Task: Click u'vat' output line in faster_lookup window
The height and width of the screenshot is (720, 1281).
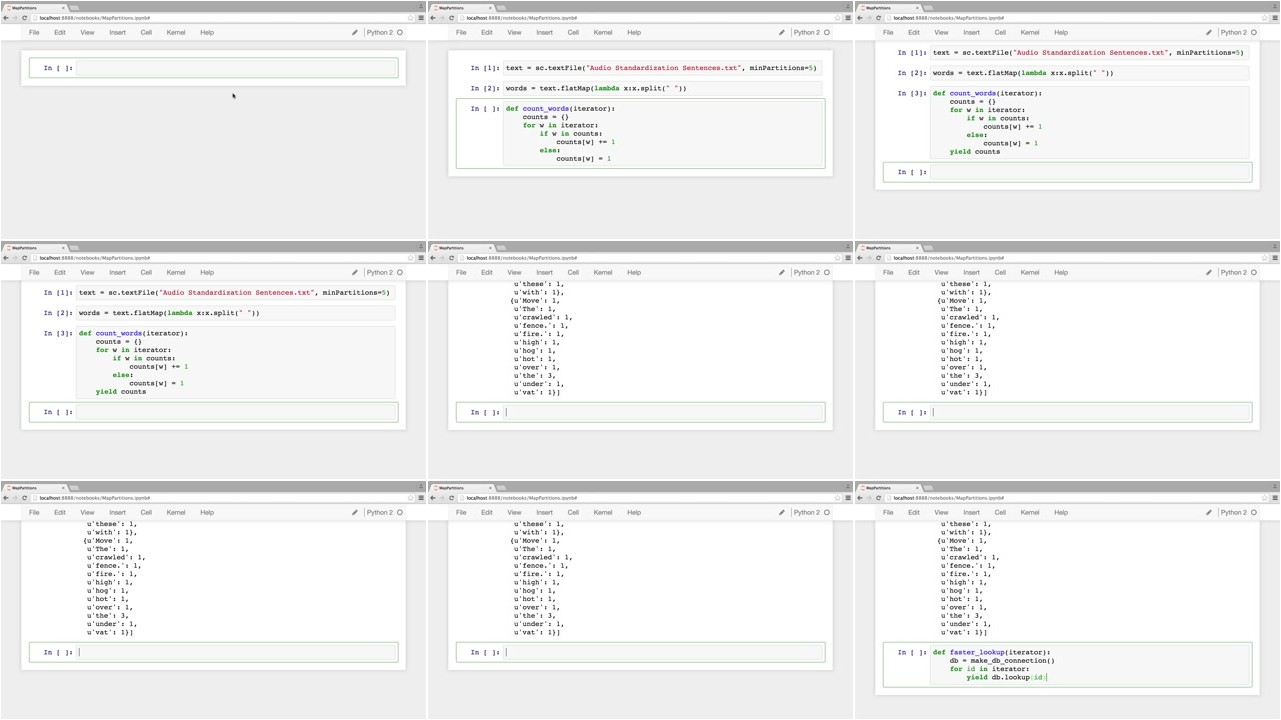Action: [964, 632]
